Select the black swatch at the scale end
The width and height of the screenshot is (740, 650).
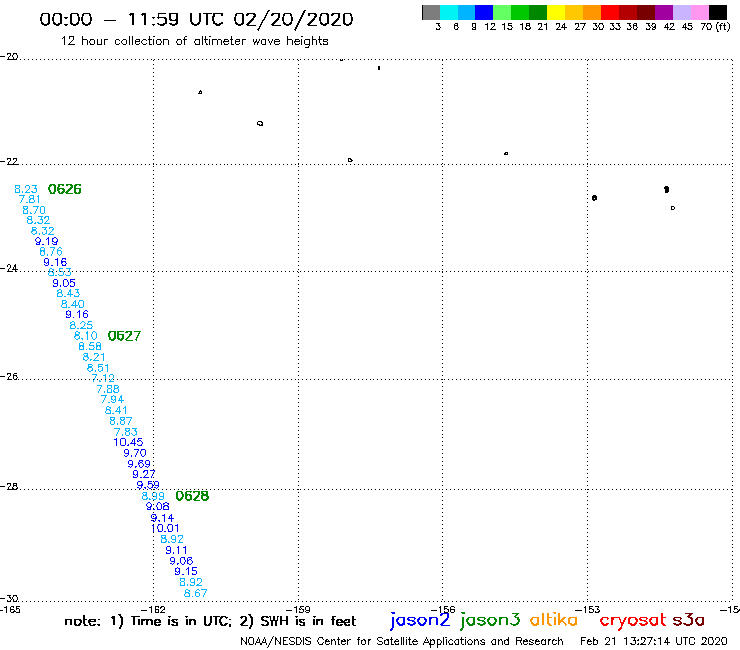718,12
